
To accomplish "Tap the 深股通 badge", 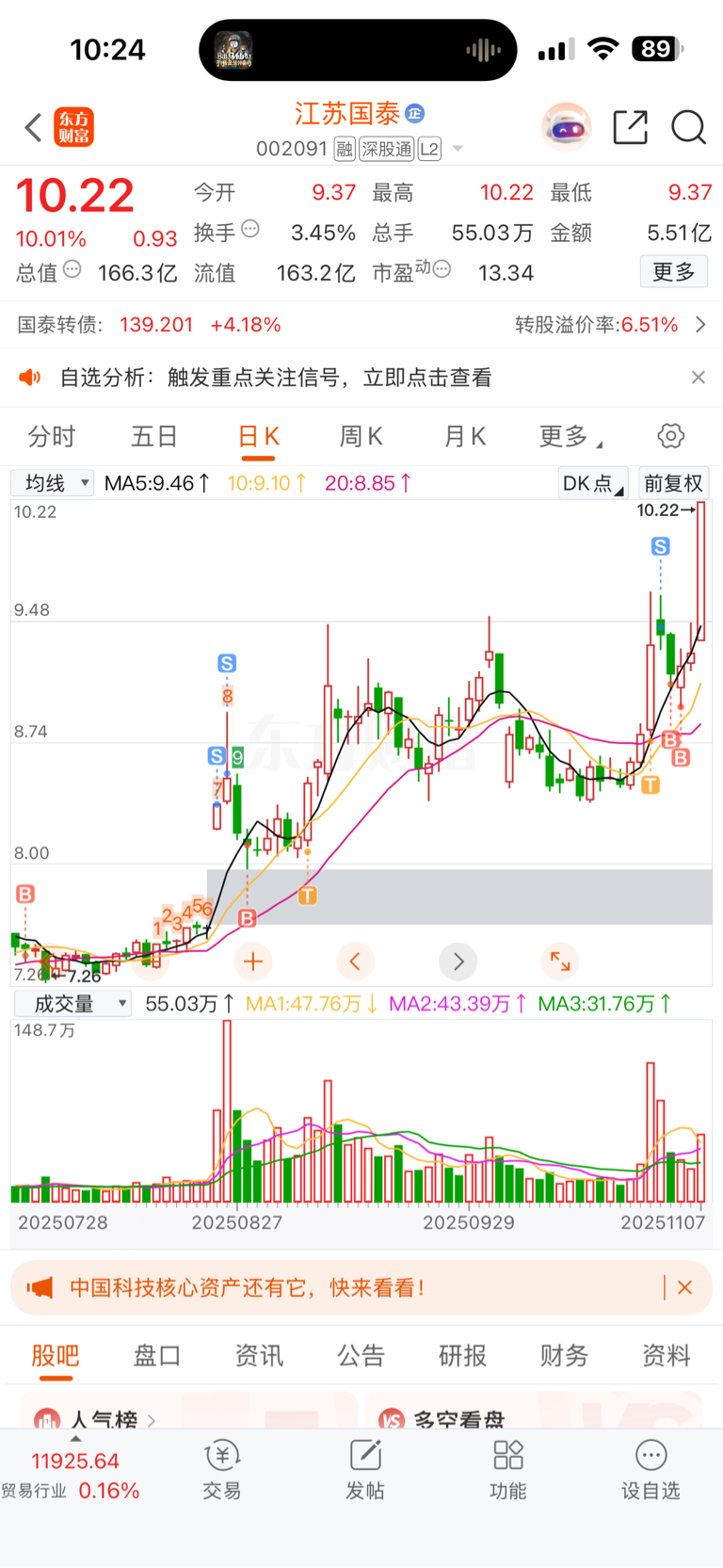I will (x=387, y=149).
